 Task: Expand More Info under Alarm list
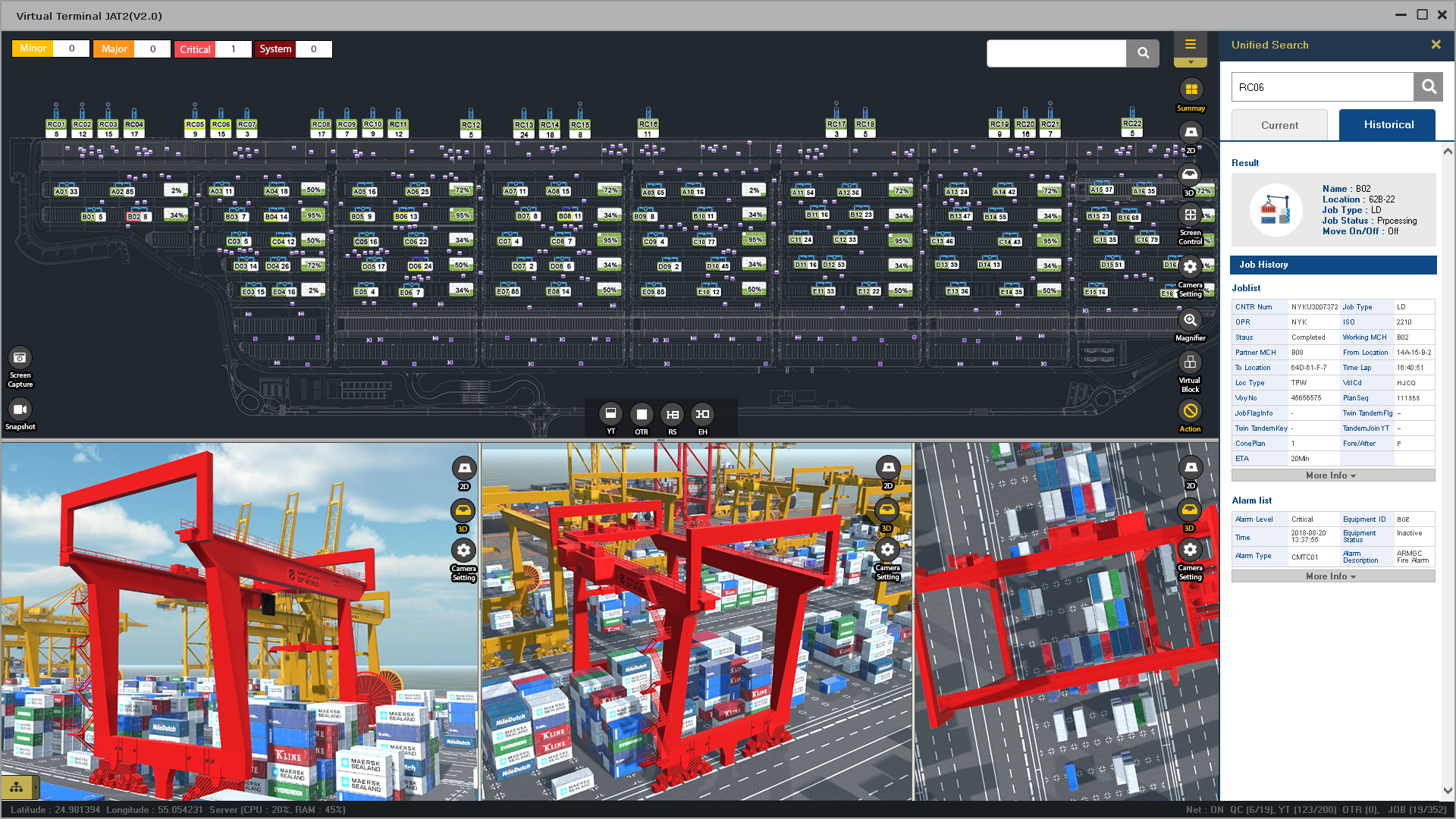1332,576
